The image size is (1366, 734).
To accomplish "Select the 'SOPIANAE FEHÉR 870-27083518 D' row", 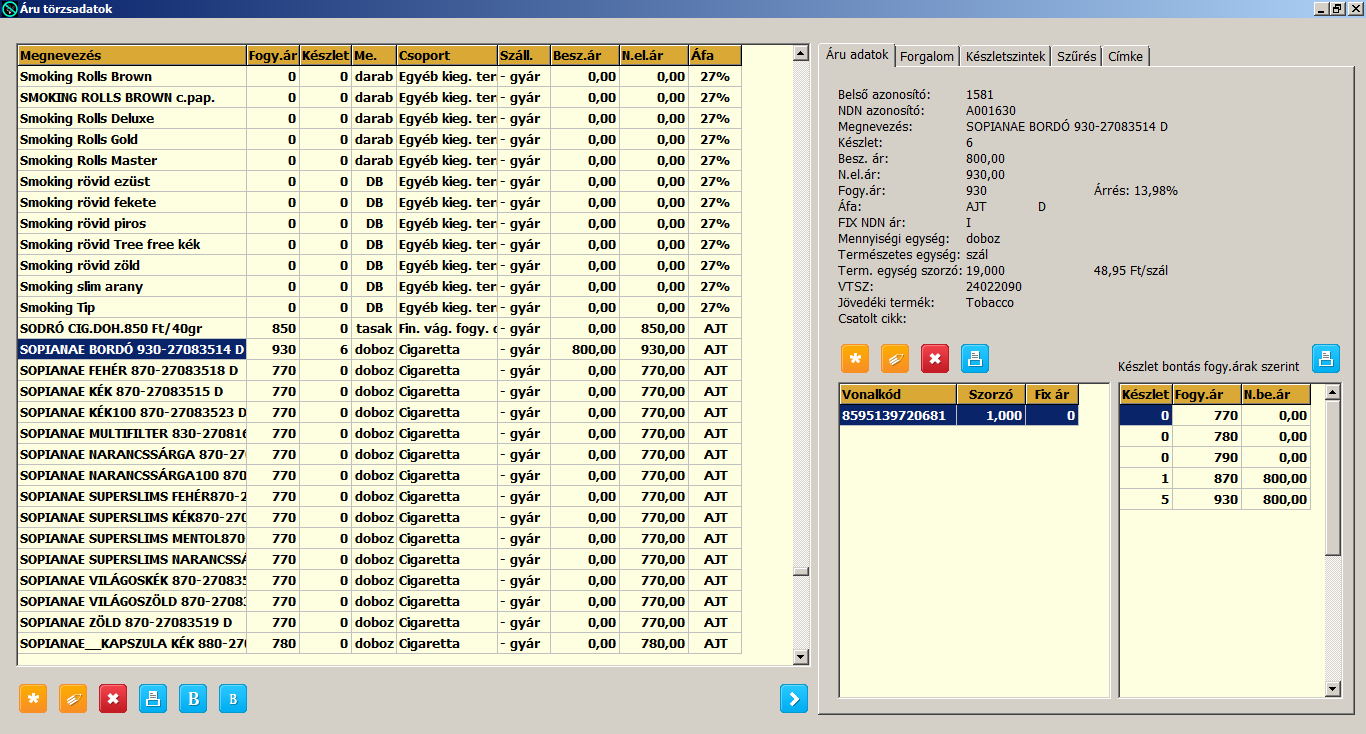I will coord(380,371).
